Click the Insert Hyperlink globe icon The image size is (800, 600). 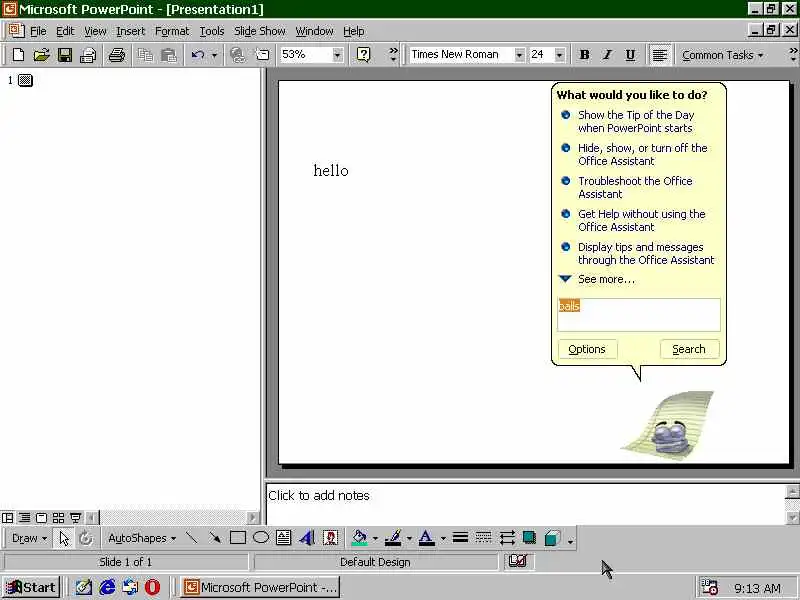(x=237, y=55)
